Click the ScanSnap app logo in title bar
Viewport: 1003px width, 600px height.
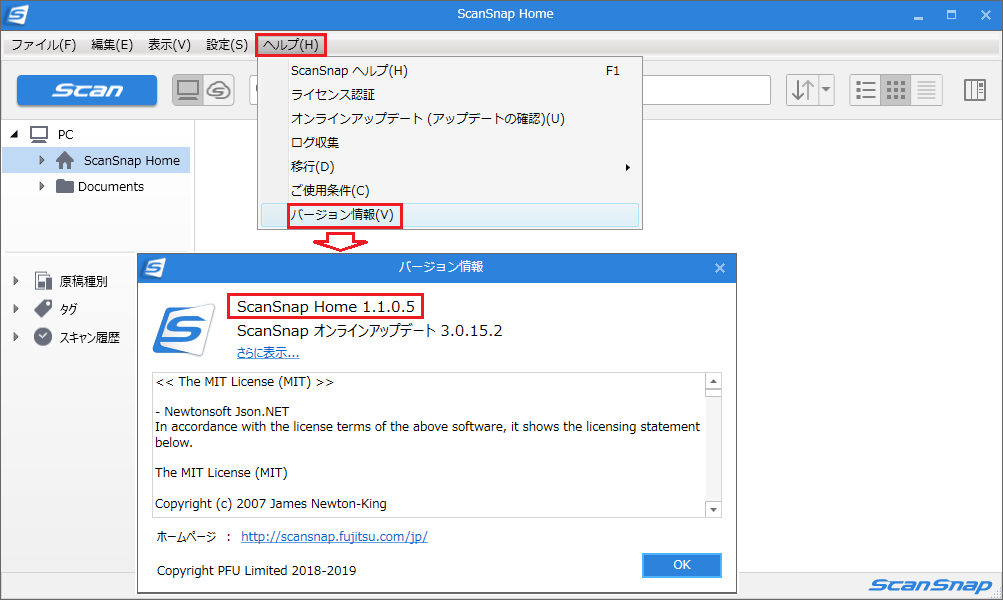click(x=17, y=14)
